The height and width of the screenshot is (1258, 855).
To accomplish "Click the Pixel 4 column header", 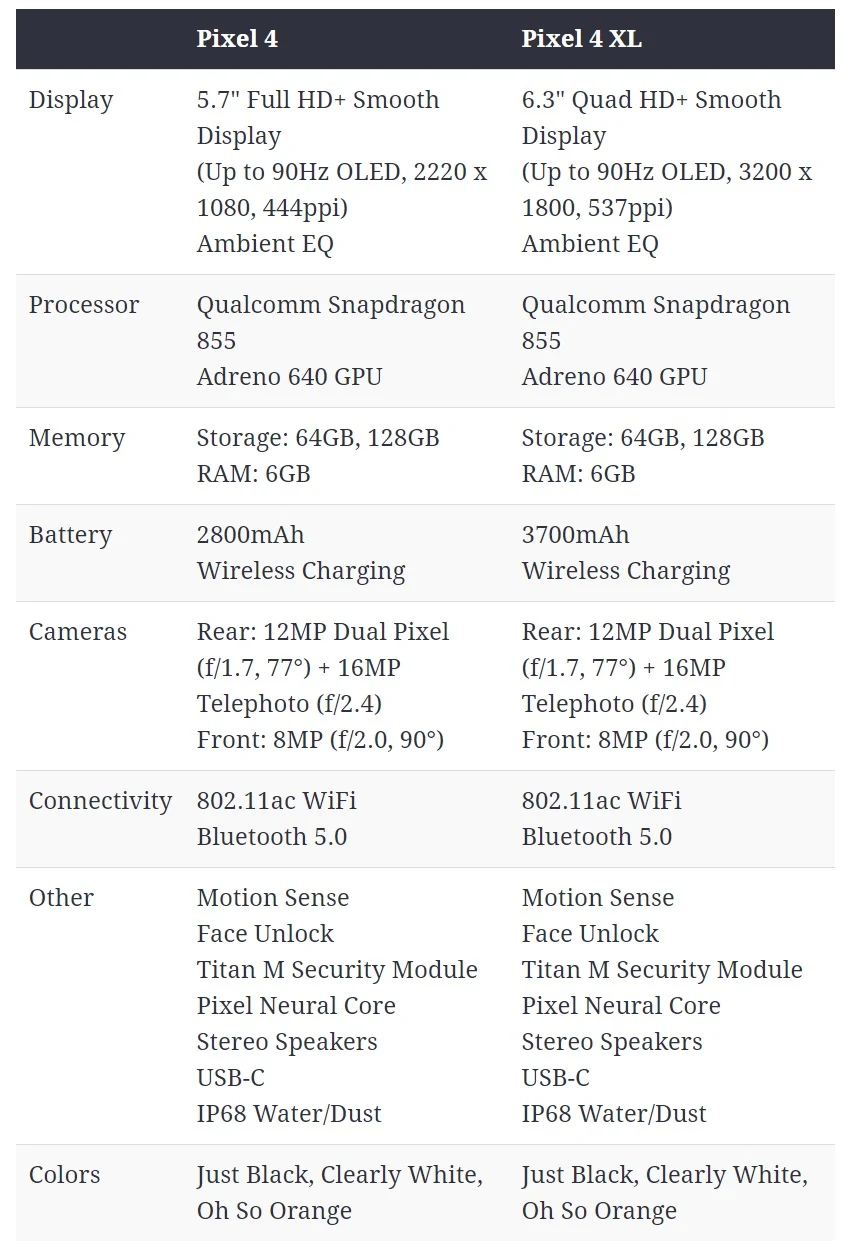I will click(x=237, y=39).
